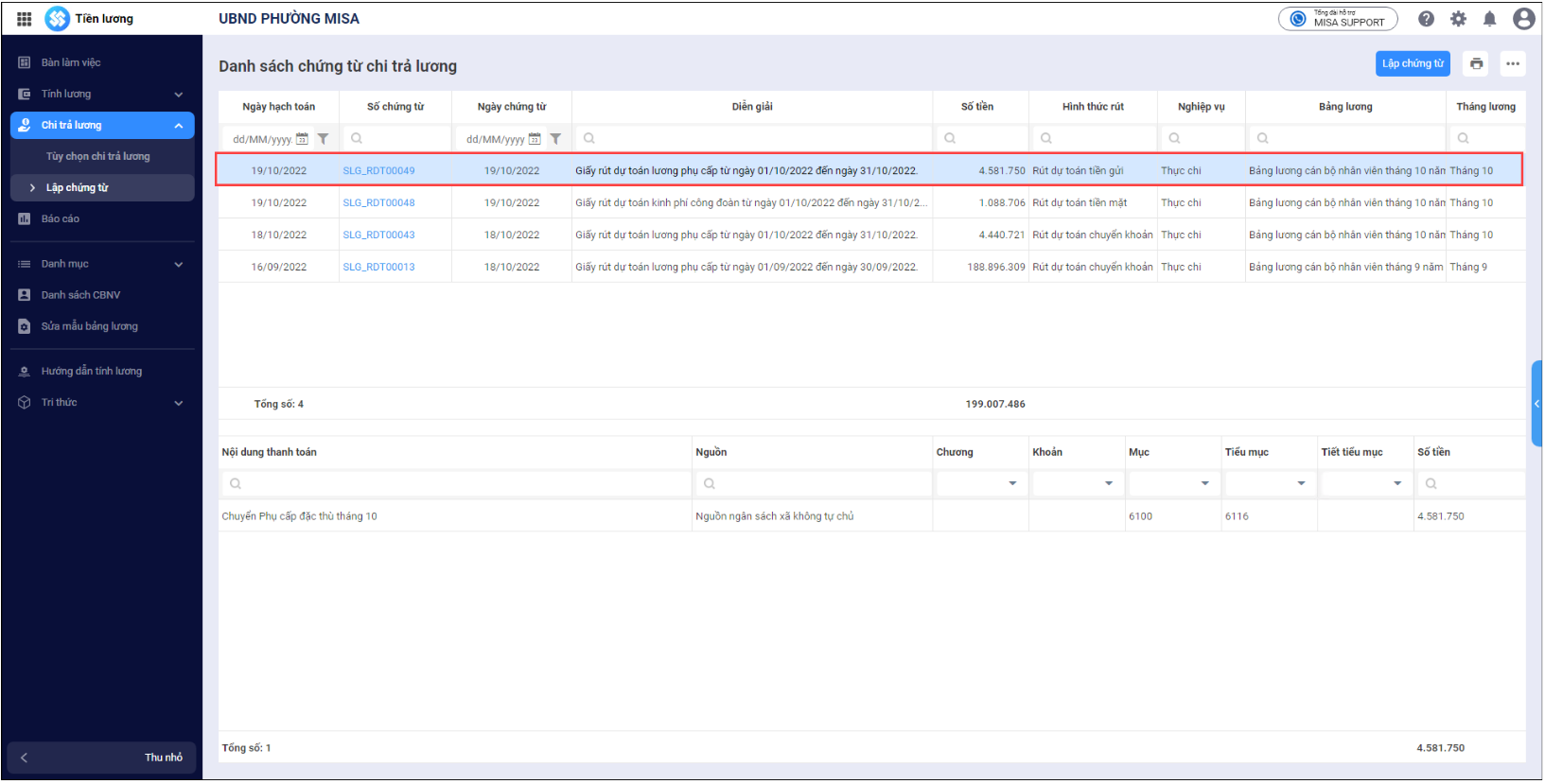Open Sửa mẫu bảng lương in sidebar
Image resolution: width=1545 pixels, height=784 pixels.
pyautogui.click(x=102, y=326)
